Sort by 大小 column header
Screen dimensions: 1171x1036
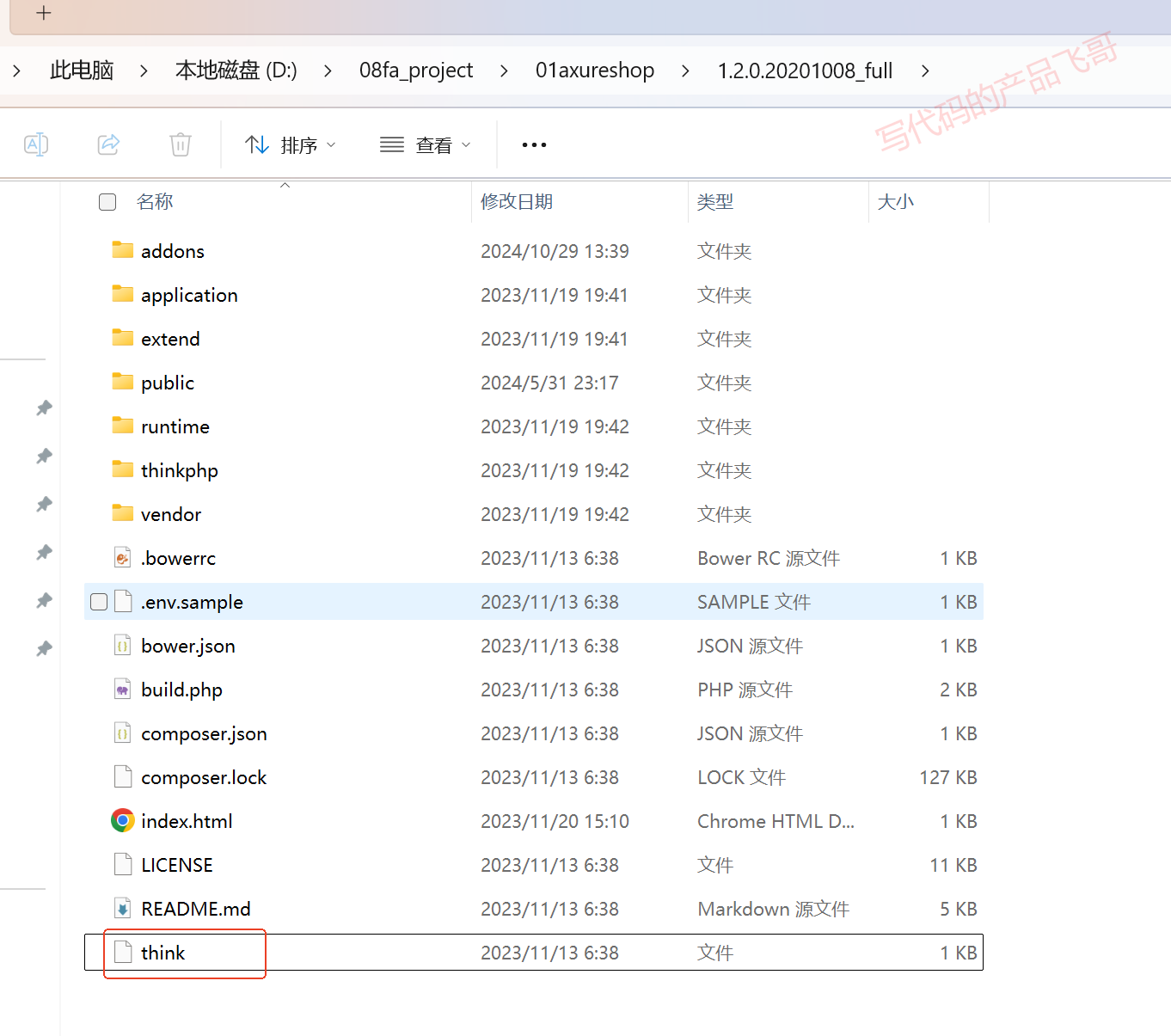[895, 202]
